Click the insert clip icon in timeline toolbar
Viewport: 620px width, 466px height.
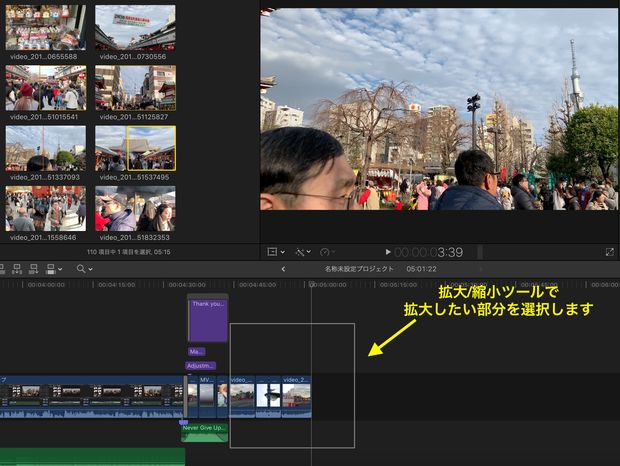pos(18,269)
